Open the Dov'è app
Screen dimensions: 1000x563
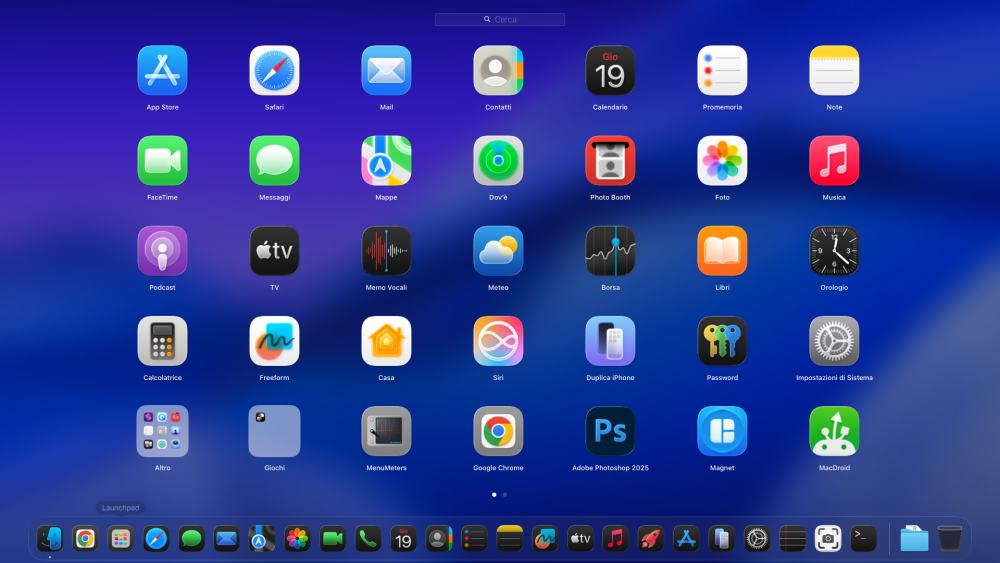tap(498, 161)
